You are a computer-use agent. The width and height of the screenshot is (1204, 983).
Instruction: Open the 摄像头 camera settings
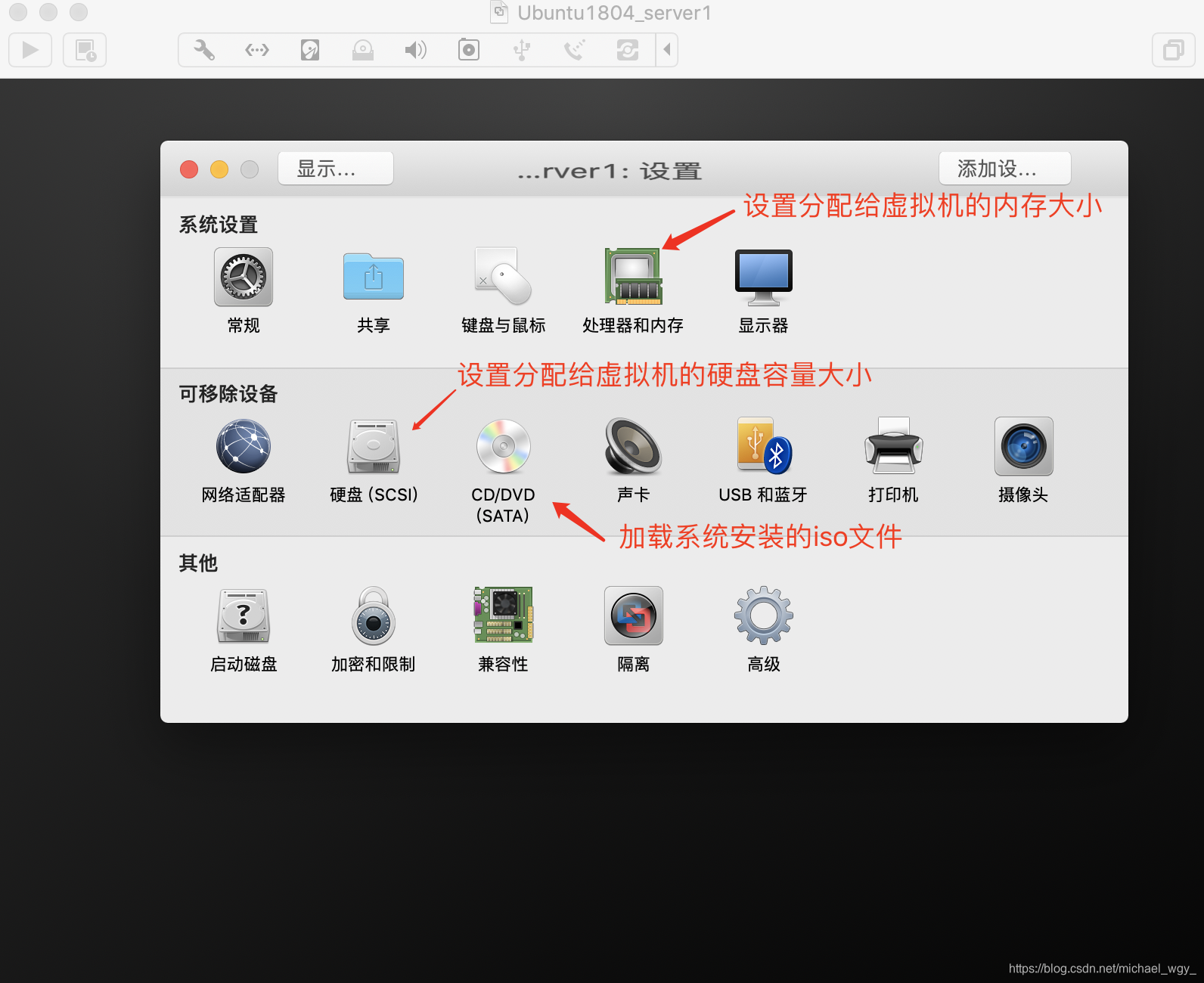coord(1023,460)
